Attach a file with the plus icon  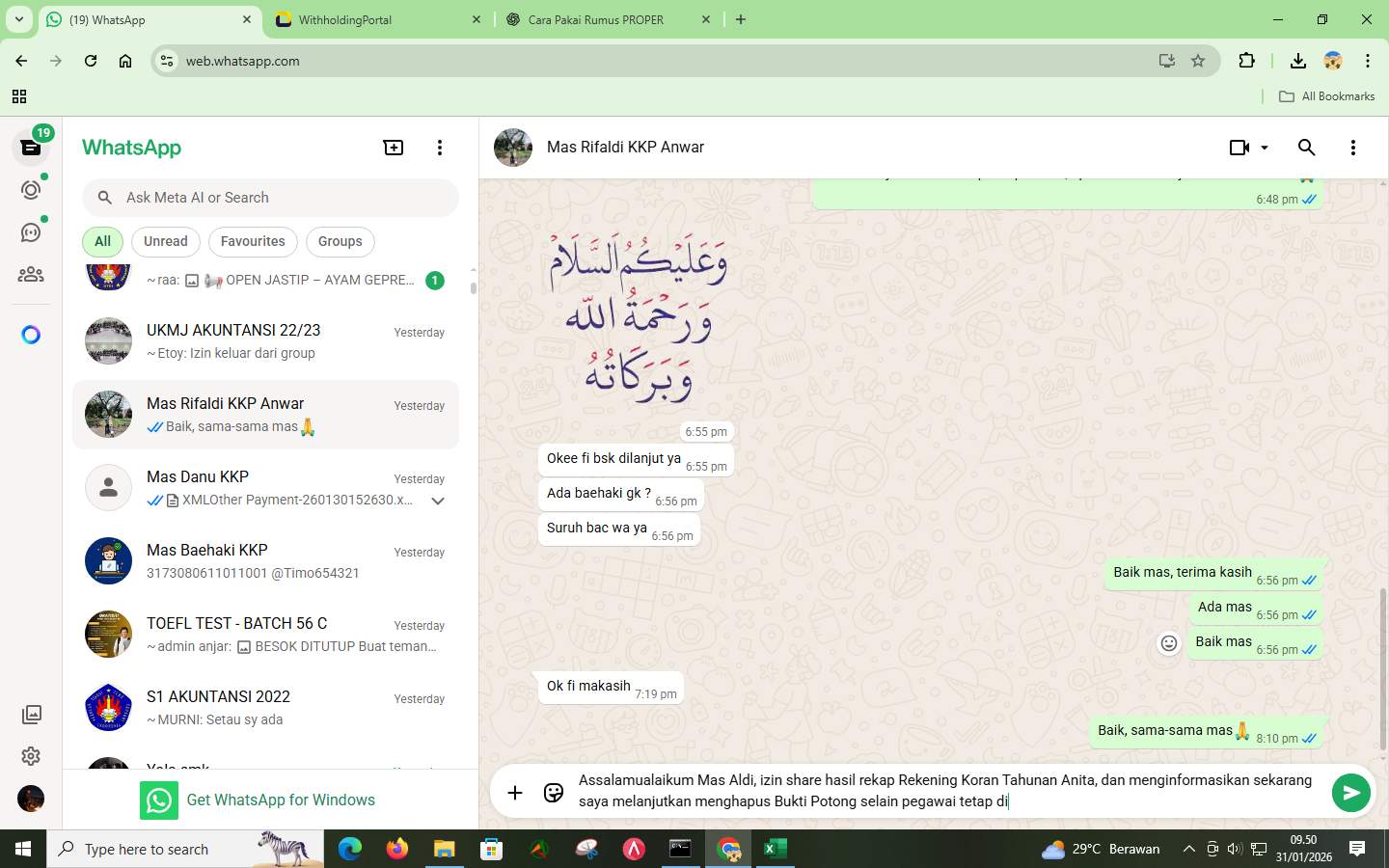[515, 793]
